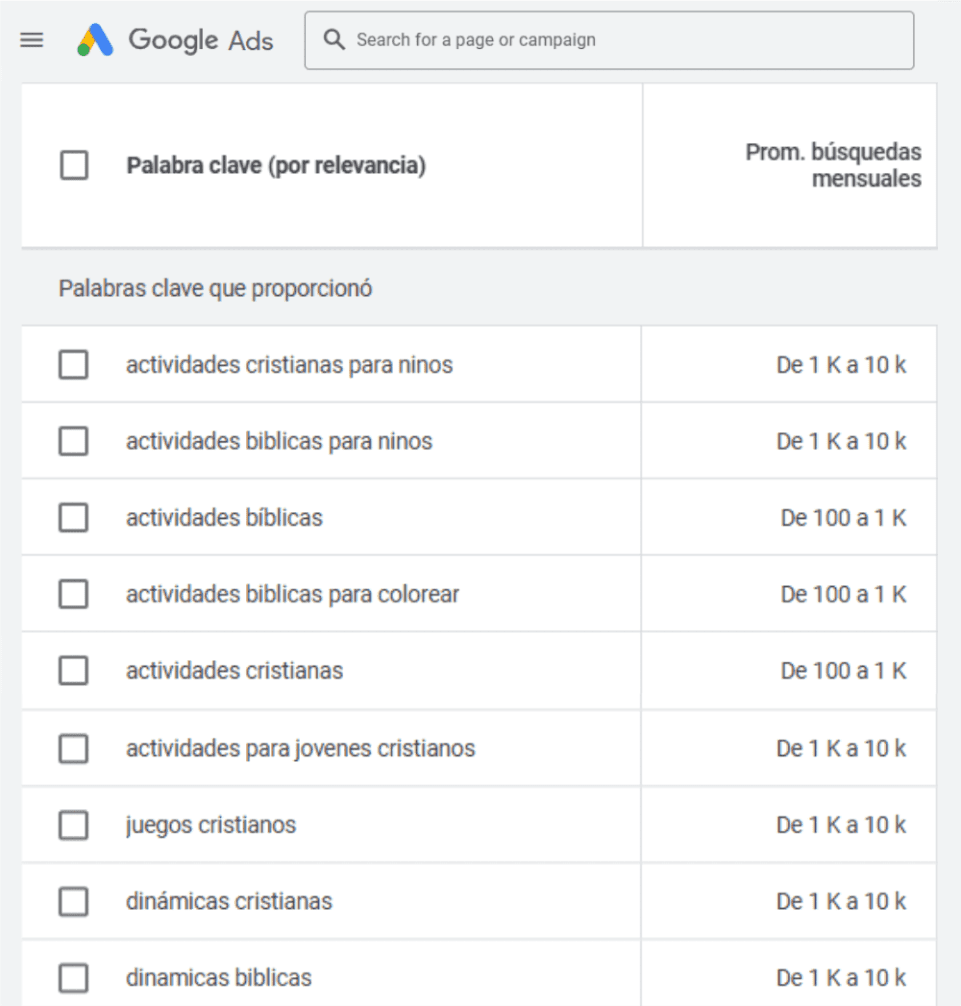Tick 'actividades biblicas para colorear' checkbox
Viewport: 961px width, 1006px height.
73,594
